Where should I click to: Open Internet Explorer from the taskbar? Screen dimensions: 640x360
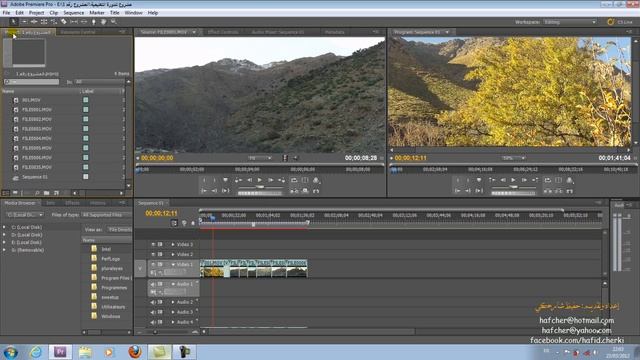coord(36,351)
